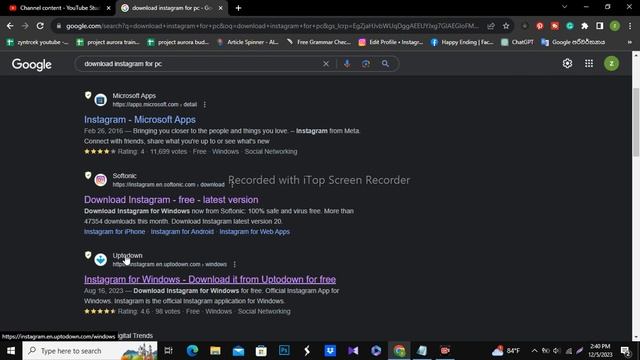Open the Chrome extensions puzzle menu
This screenshot has width=640, height=360.
click(584, 26)
